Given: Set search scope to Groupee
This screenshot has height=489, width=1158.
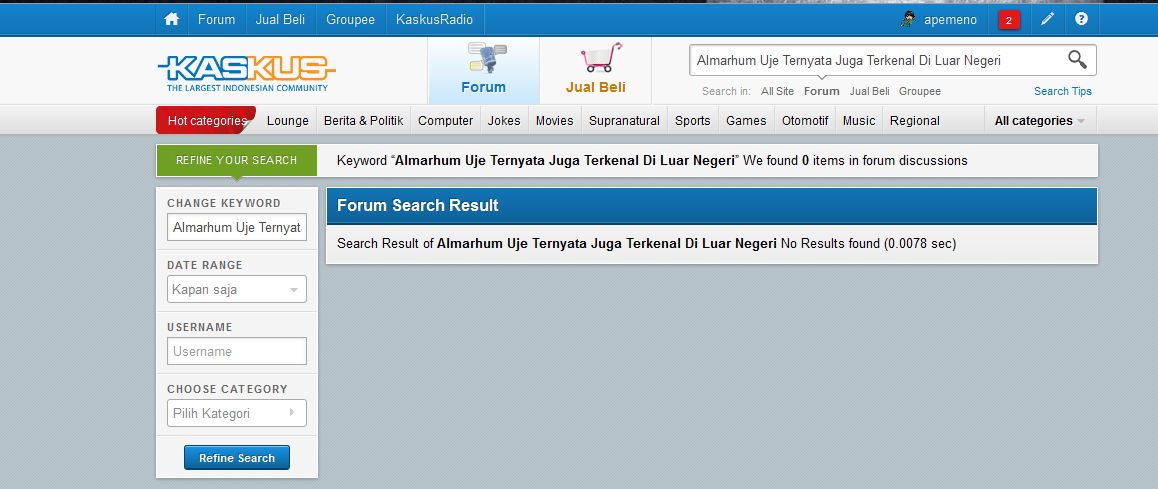Looking at the screenshot, I should click(919, 92).
